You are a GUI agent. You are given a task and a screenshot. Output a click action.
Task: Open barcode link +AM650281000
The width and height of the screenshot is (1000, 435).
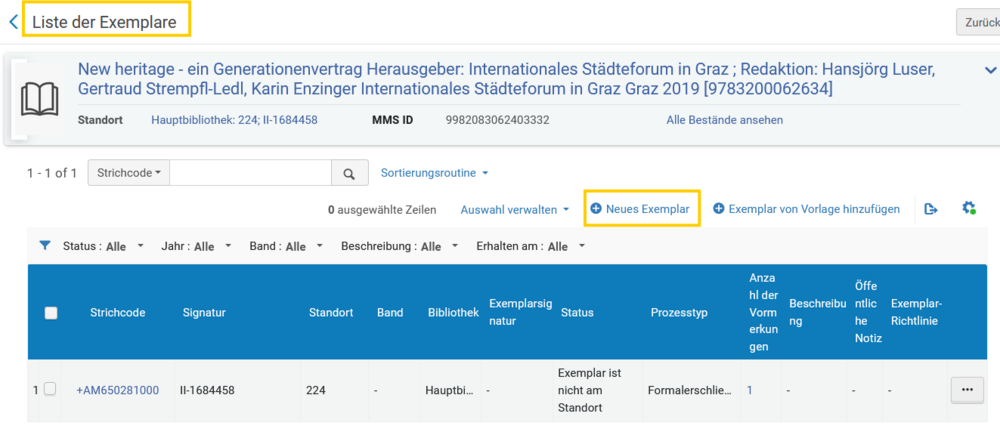coord(117,390)
